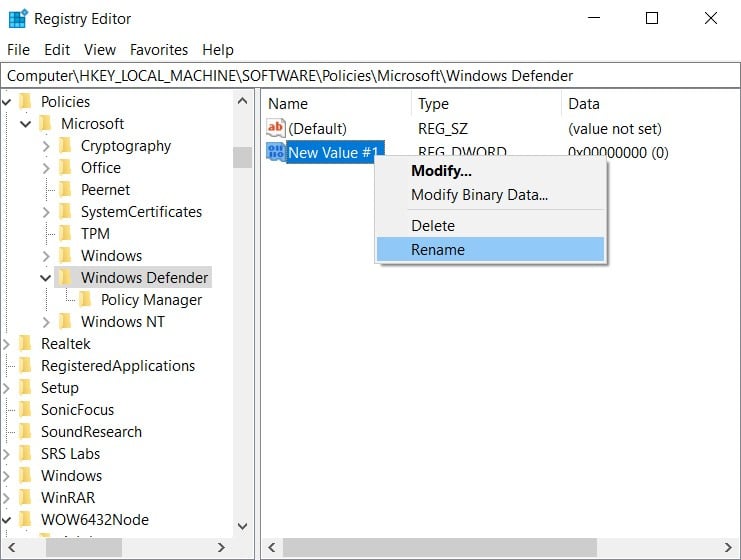Choose Modify... from context menu
Image resolution: width=741 pixels, height=560 pixels.
point(491,171)
